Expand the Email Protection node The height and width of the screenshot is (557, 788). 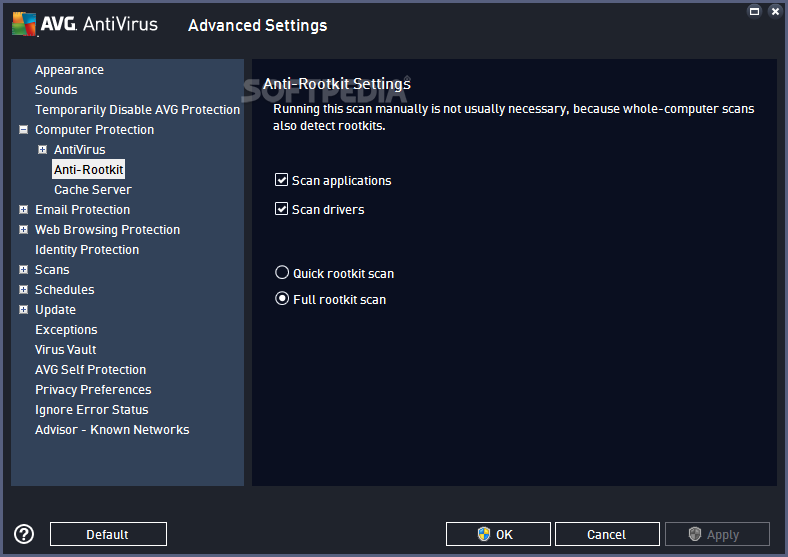pos(23,210)
